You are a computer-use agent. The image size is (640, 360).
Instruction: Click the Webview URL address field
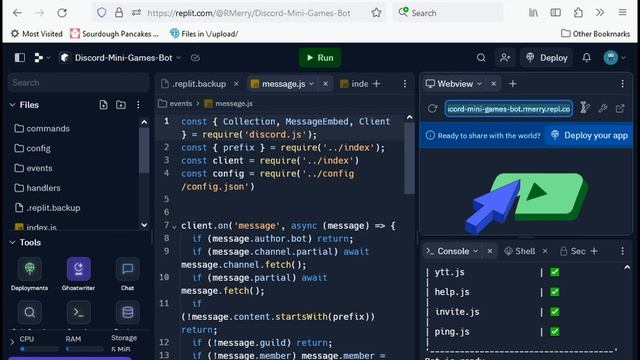click(508, 109)
